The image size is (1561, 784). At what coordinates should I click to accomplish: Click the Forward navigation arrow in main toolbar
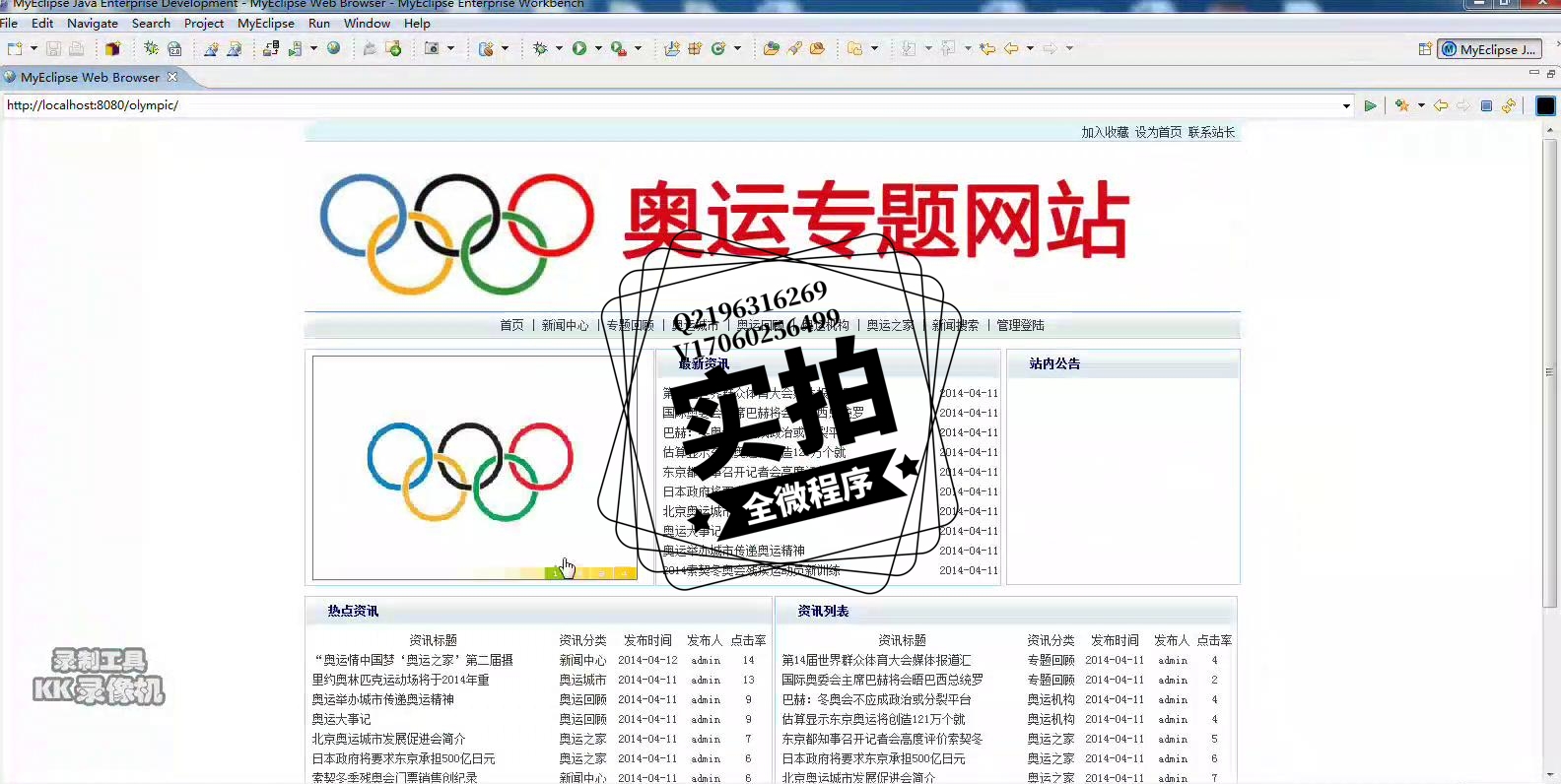tap(1051, 48)
